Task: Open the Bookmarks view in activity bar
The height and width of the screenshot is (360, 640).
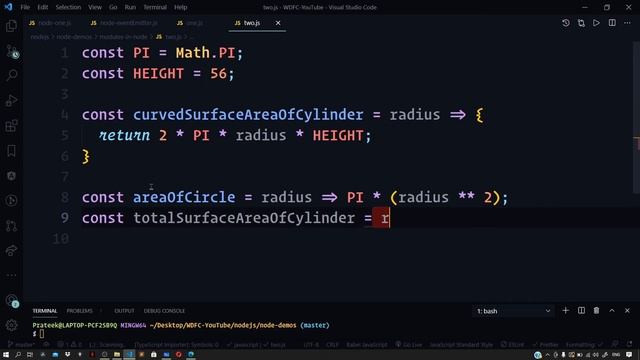Action: tap(11, 151)
